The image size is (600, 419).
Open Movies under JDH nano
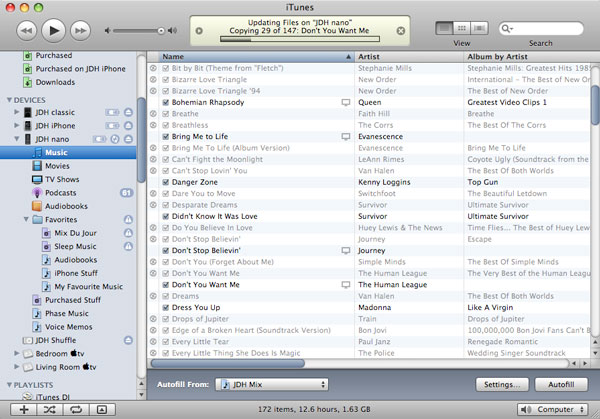point(57,166)
